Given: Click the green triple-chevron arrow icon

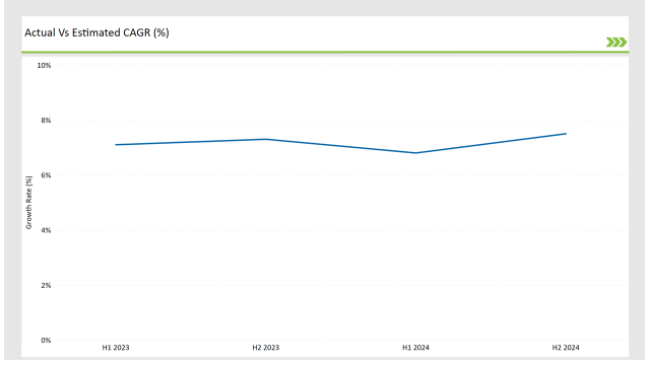Looking at the screenshot, I should pyautogui.click(x=616, y=42).
